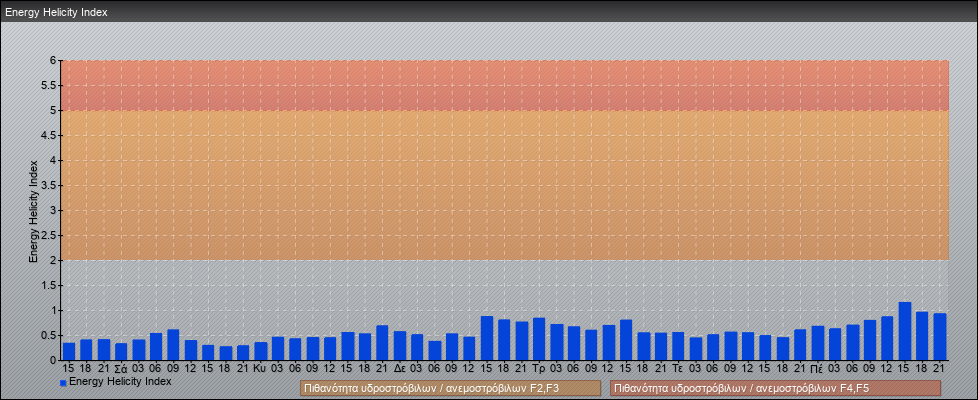Click the bar above the Κυ label
Viewport: 978px width, 400px height.
click(260, 351)
